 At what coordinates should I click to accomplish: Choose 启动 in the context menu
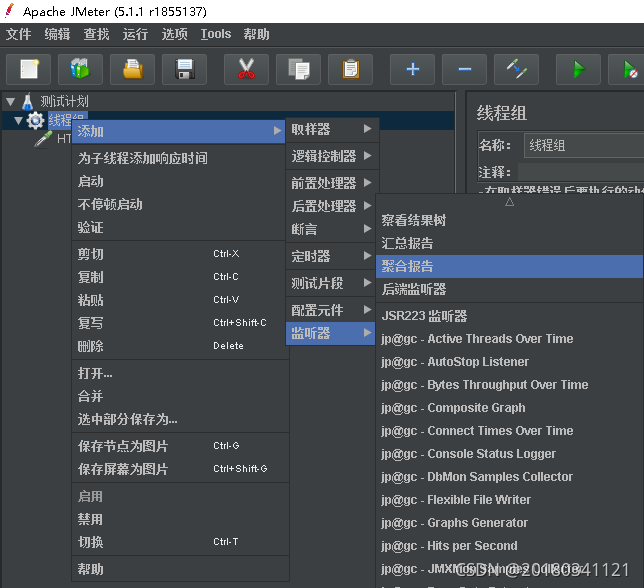coord(180,181)
